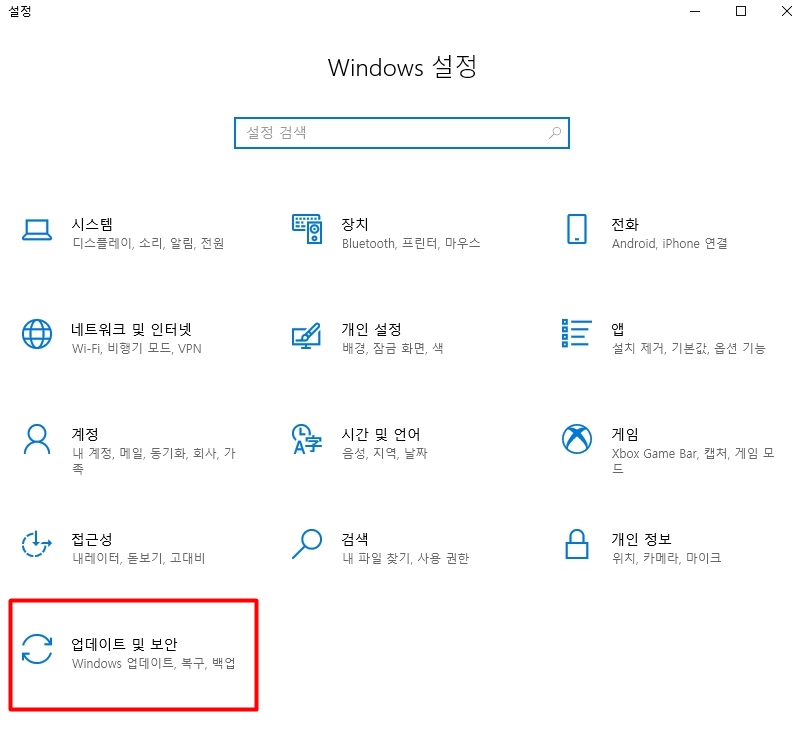Screen dimensions: 806x729
Task: Click the 업데이트 및 보안 sync arrows icon
Action: (37, 649)
